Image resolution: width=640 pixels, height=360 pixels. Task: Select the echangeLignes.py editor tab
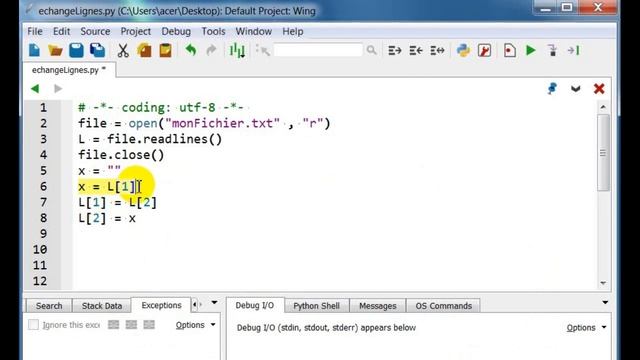pos(69,70)
